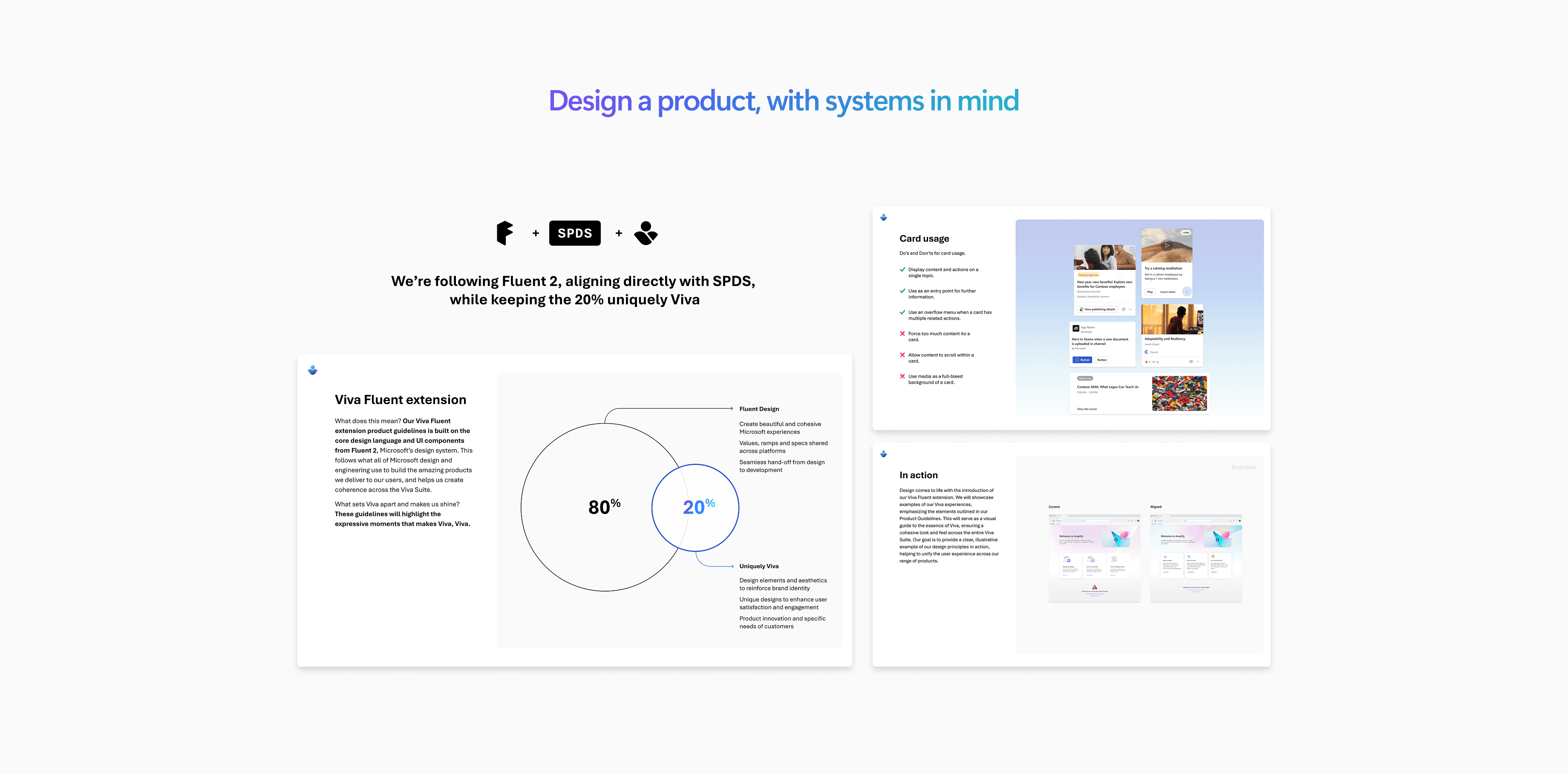The image size is (1568, 774).
Task: Click the AMA Event badge
Action: (1085, 378)
